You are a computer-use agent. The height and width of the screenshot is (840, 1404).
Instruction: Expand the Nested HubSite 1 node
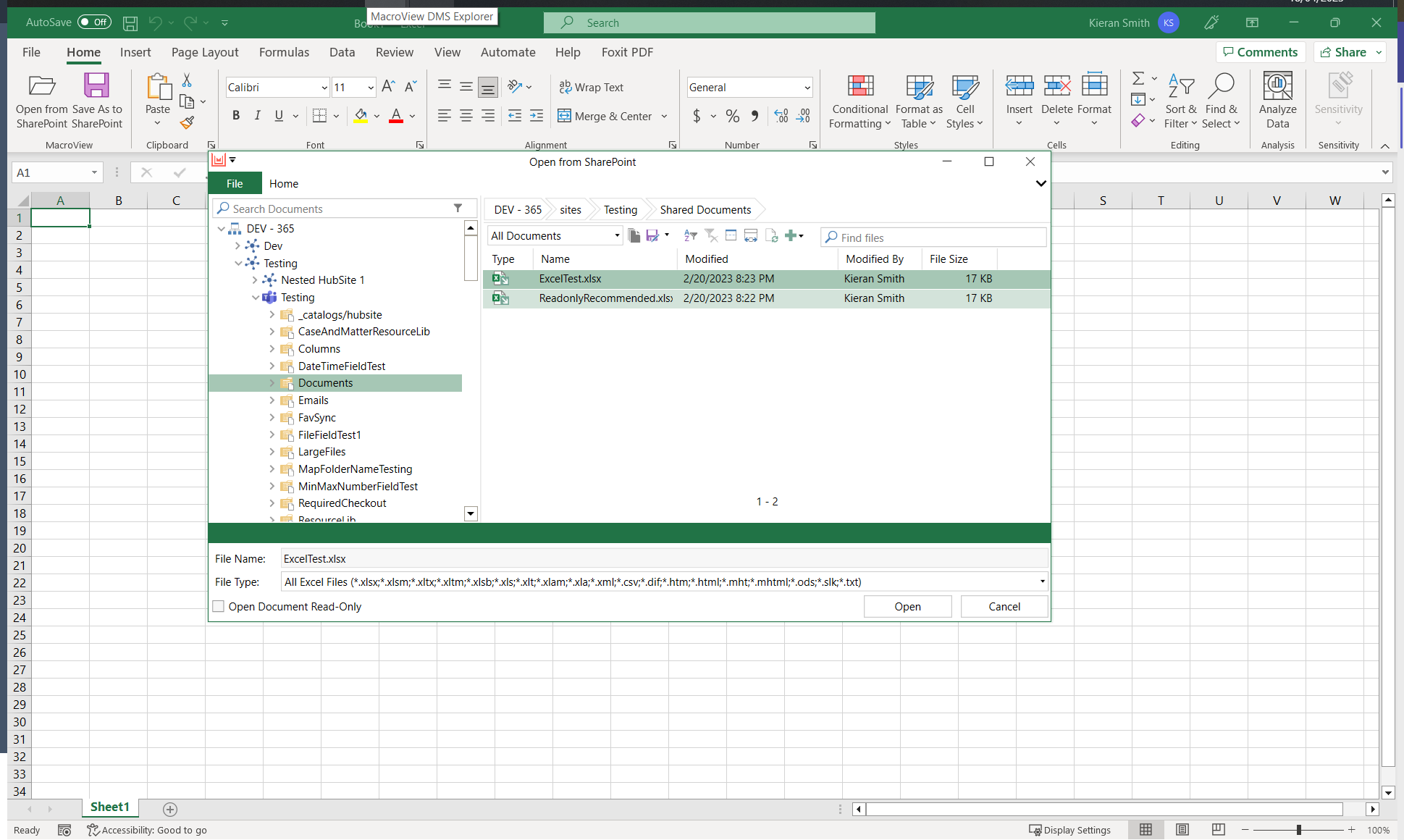pyautogui.click(x=255, y=280)
